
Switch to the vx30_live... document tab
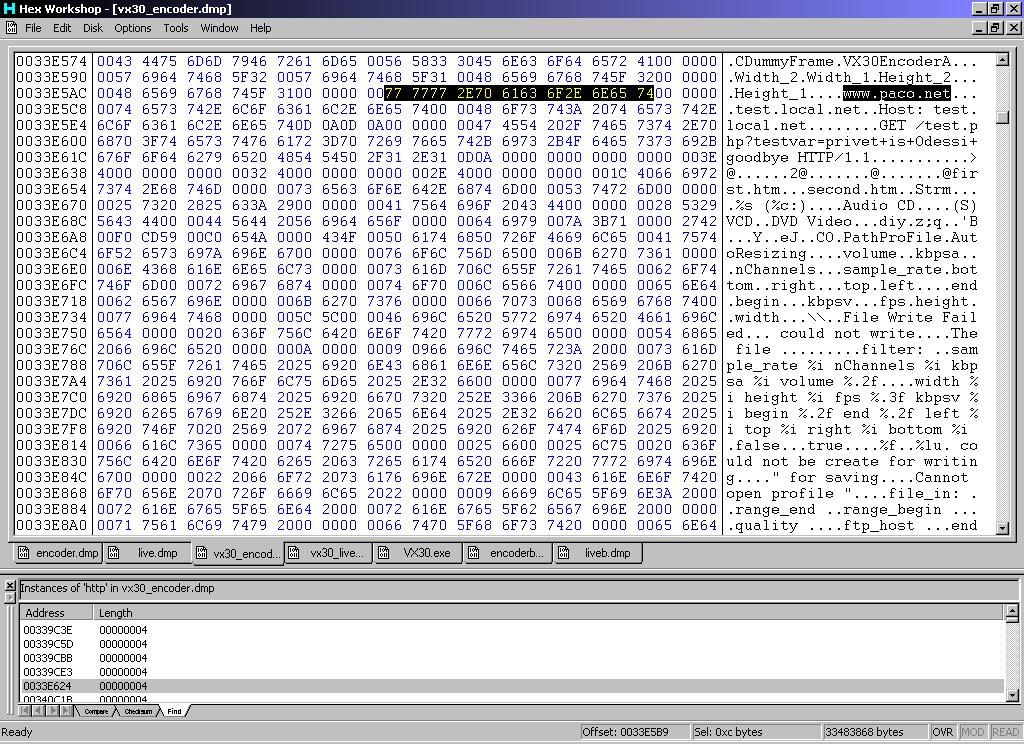pyautogui.click(x=328, y=553)
